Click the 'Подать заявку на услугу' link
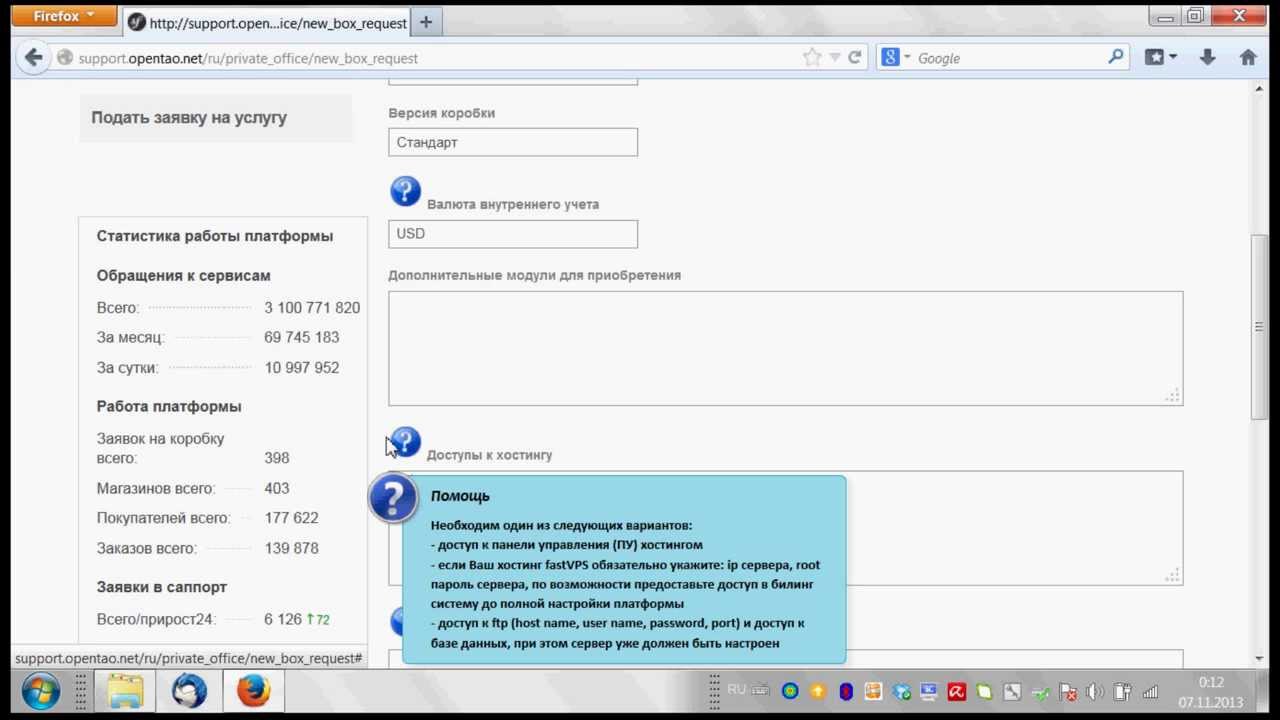This screenshot has height=720, width=1280. click(x=189, y=117)
